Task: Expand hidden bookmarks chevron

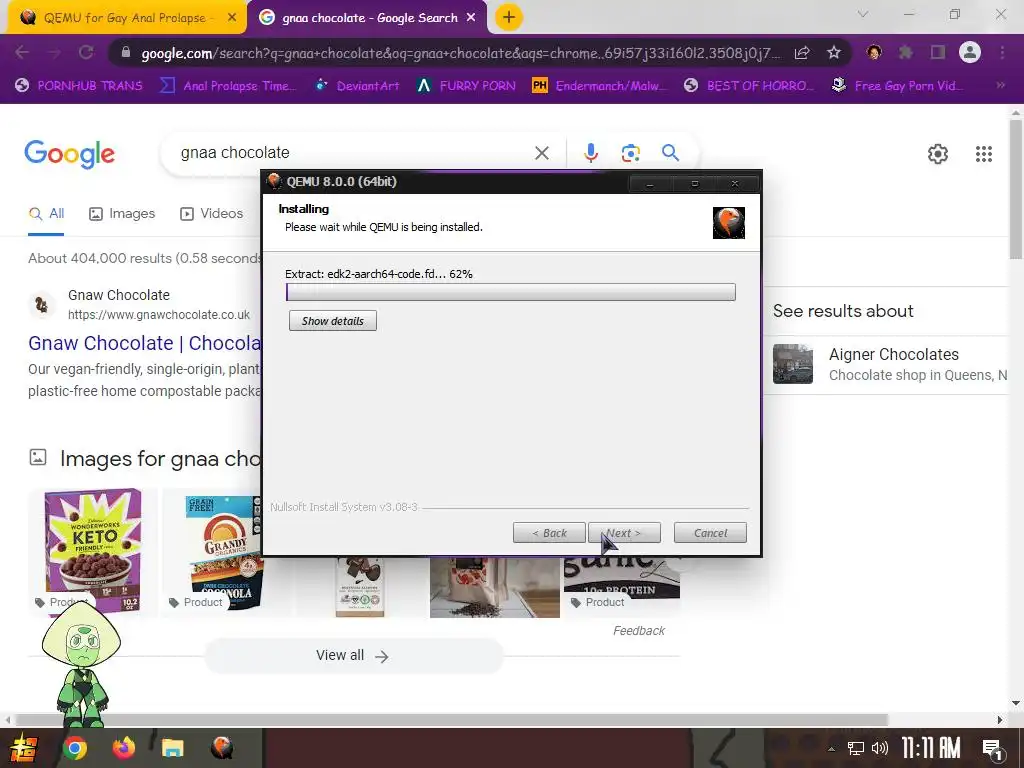Action: 1000,86
